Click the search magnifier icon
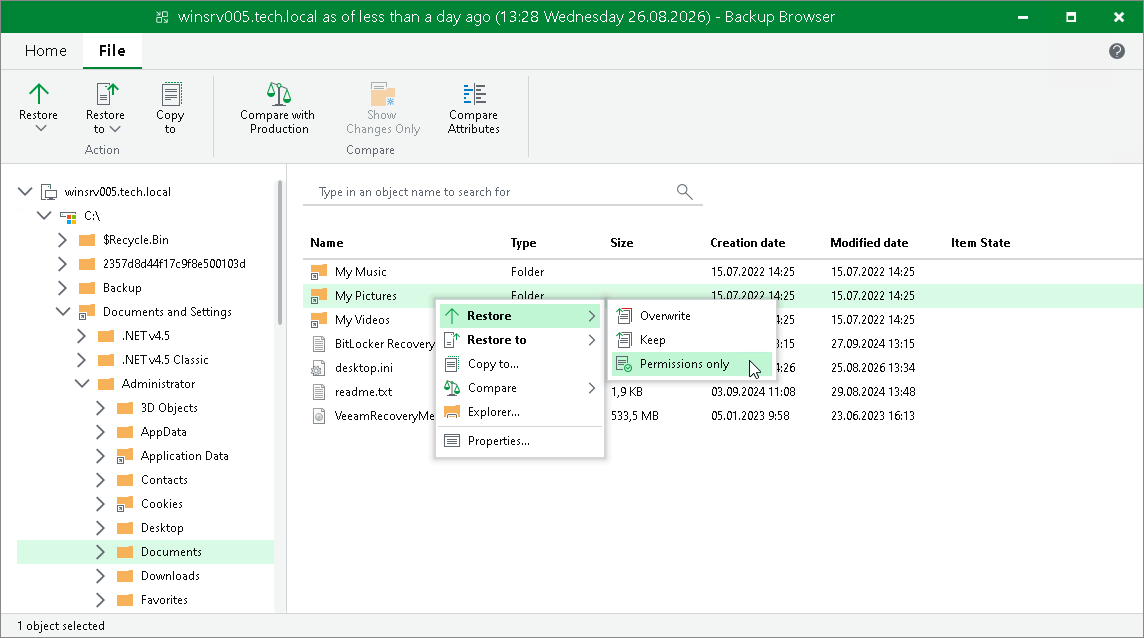 (x=684, y=191)
